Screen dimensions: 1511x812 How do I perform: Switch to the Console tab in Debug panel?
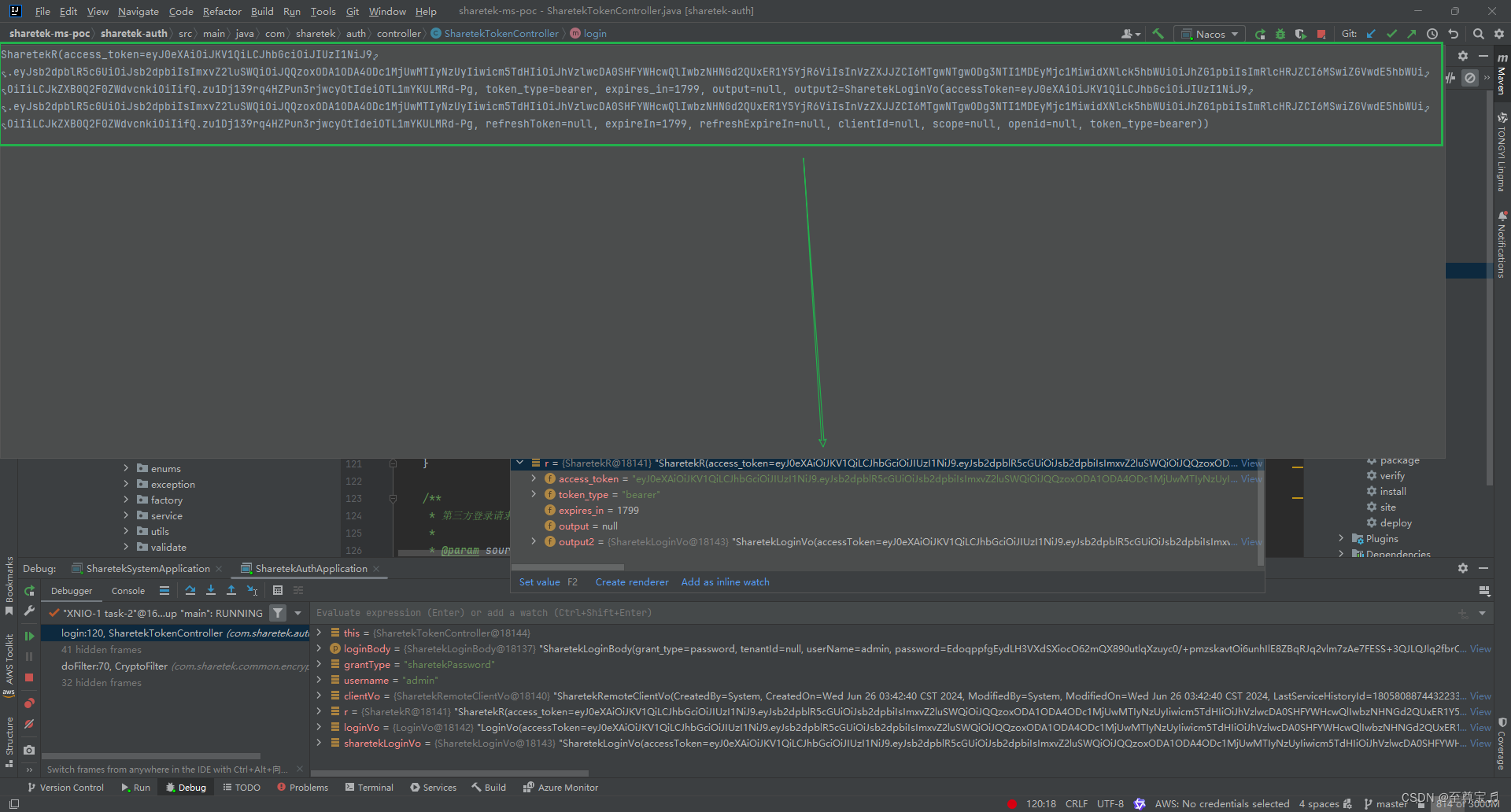tap(127, 590)
